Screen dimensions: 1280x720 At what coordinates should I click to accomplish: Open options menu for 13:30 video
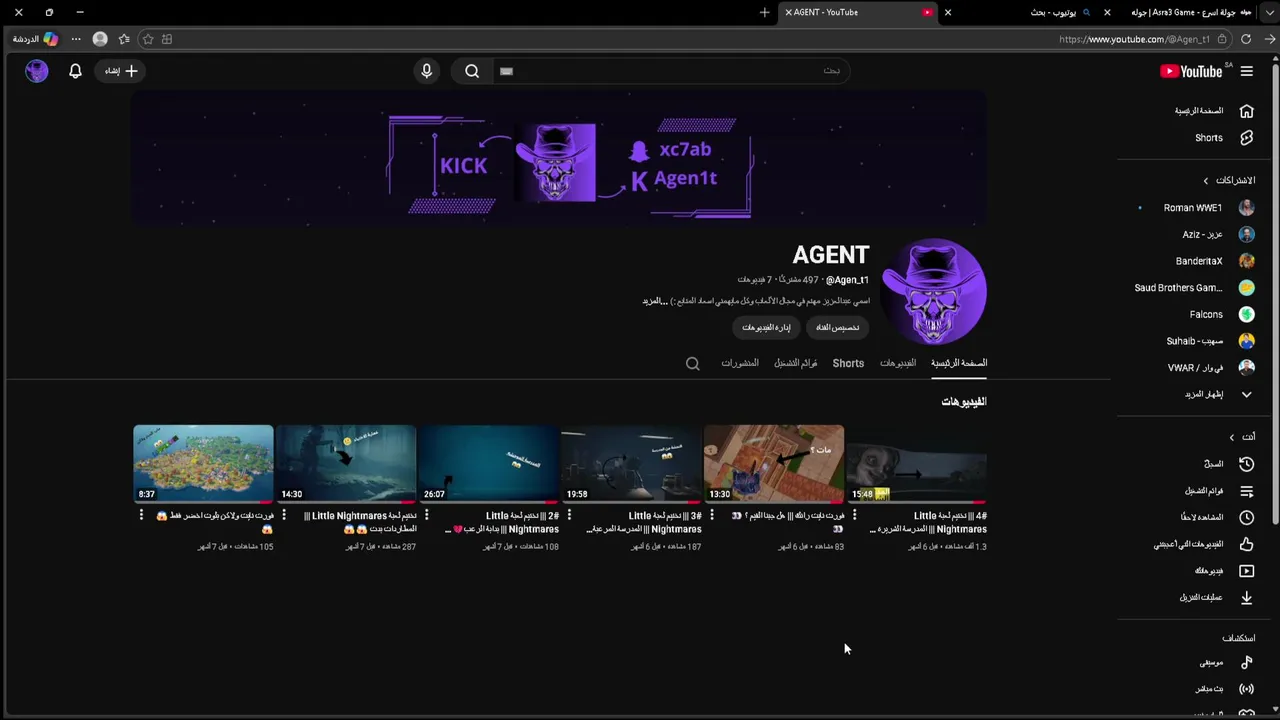pyautogui.click(x=712, y=515)
